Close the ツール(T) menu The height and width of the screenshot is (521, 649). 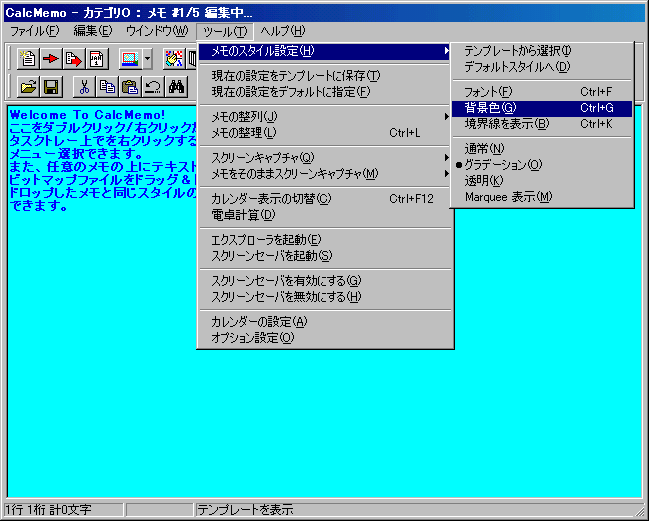(x=225, y=31)
